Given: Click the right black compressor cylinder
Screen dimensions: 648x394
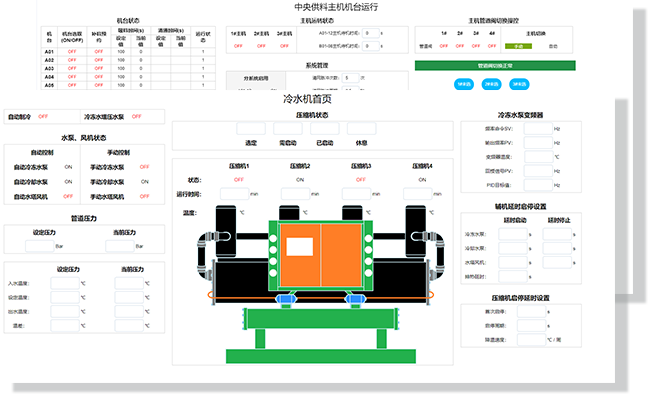Looking at the screenshot, I should pos(415,232).
